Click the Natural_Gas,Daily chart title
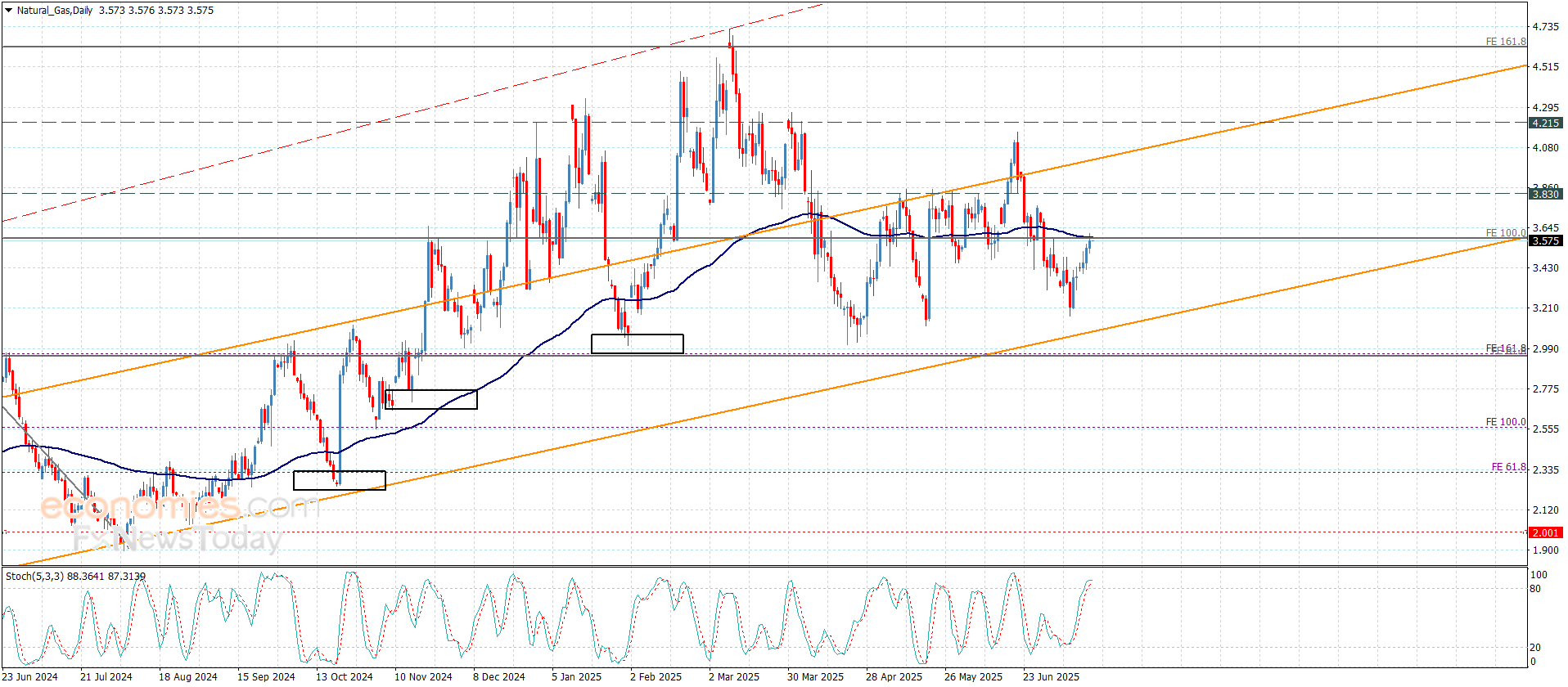 [x=55, y=11]
